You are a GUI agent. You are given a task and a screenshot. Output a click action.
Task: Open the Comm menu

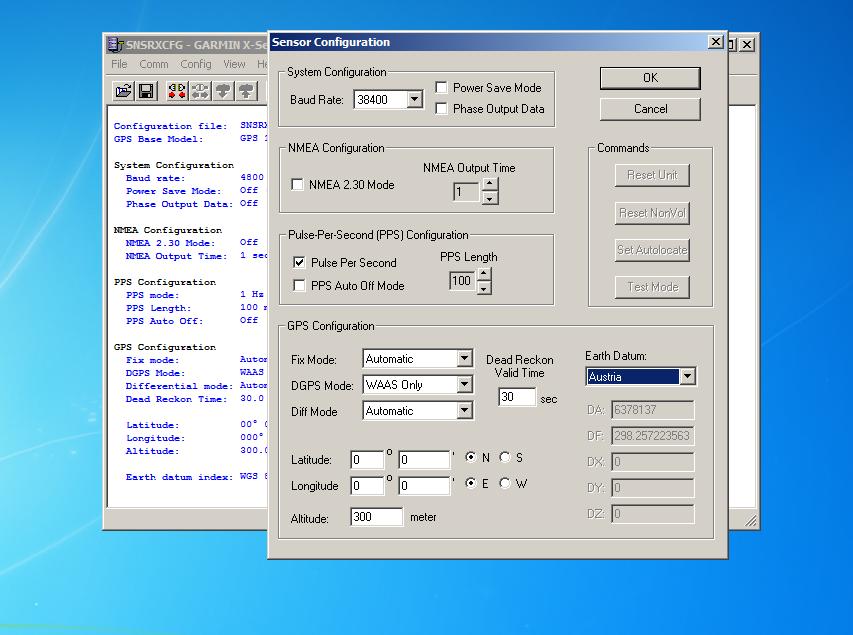pyautogui.click(x=154, y=64)
